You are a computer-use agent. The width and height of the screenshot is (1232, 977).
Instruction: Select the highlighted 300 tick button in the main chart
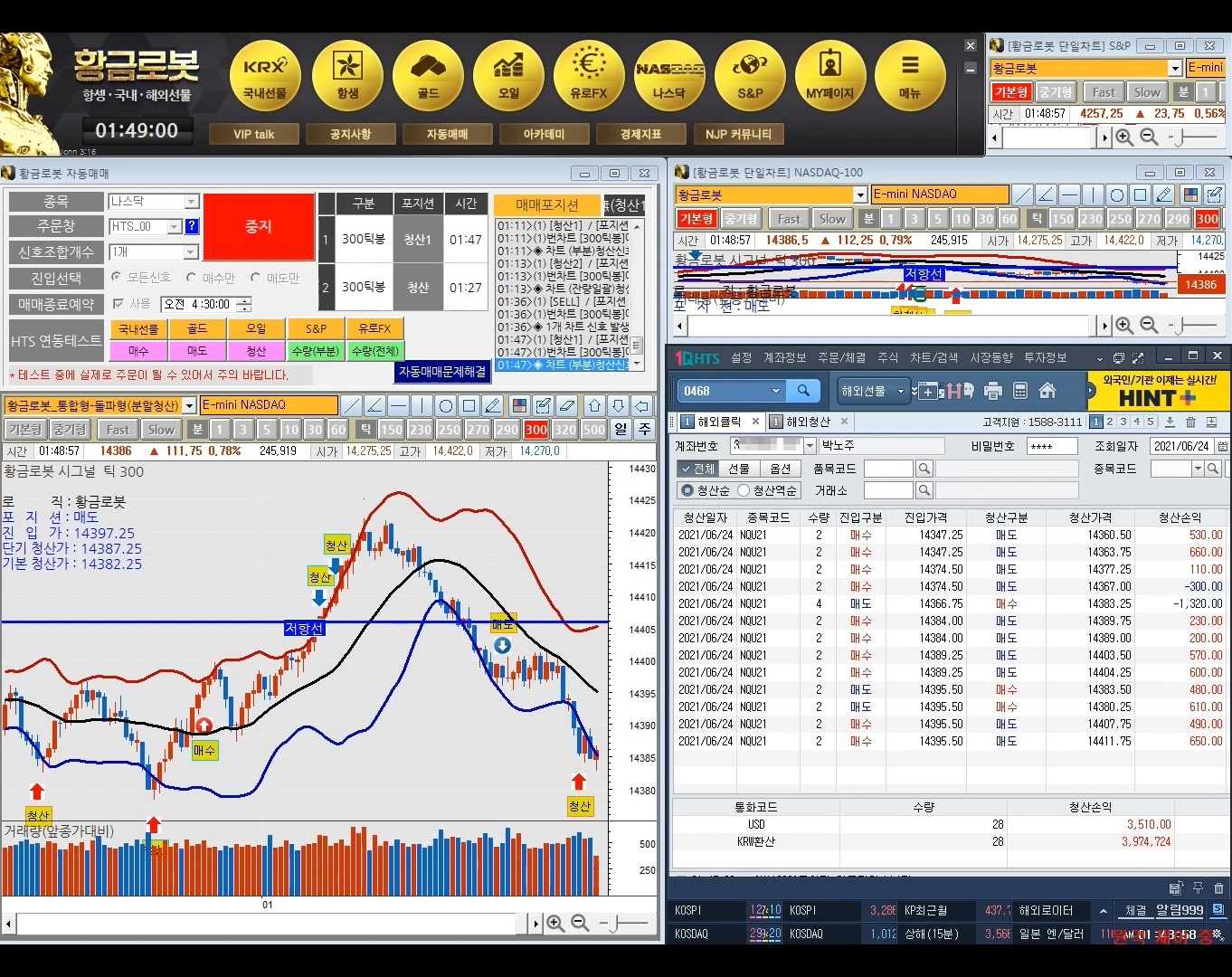click(x=535, y=429)
